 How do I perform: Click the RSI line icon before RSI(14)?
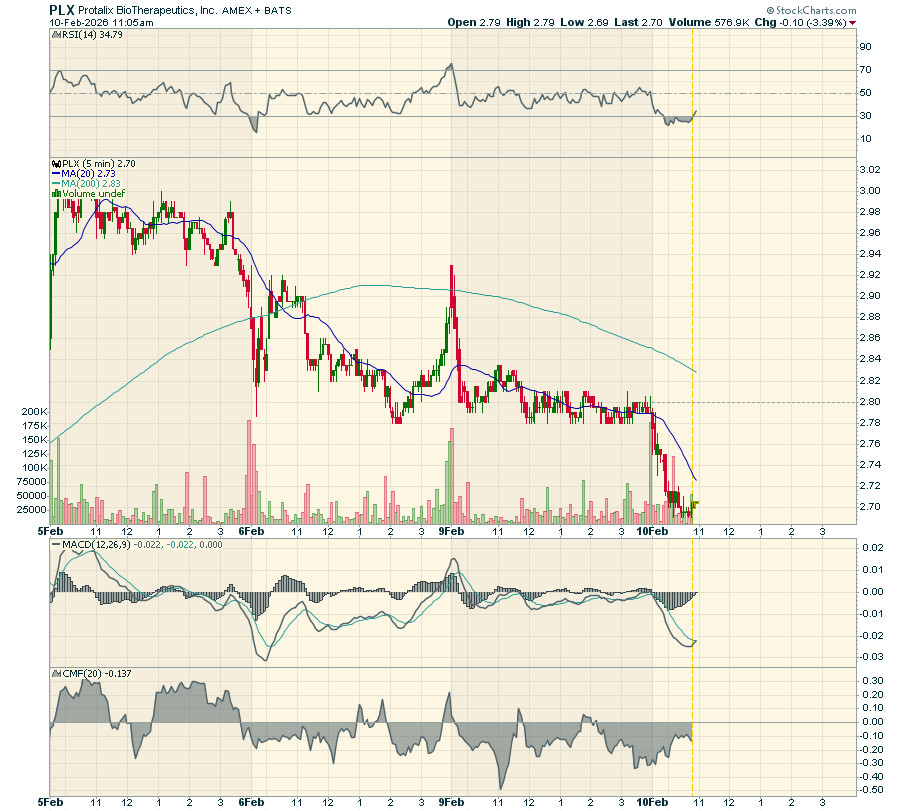pyautogui.click(x=56, y=34)
